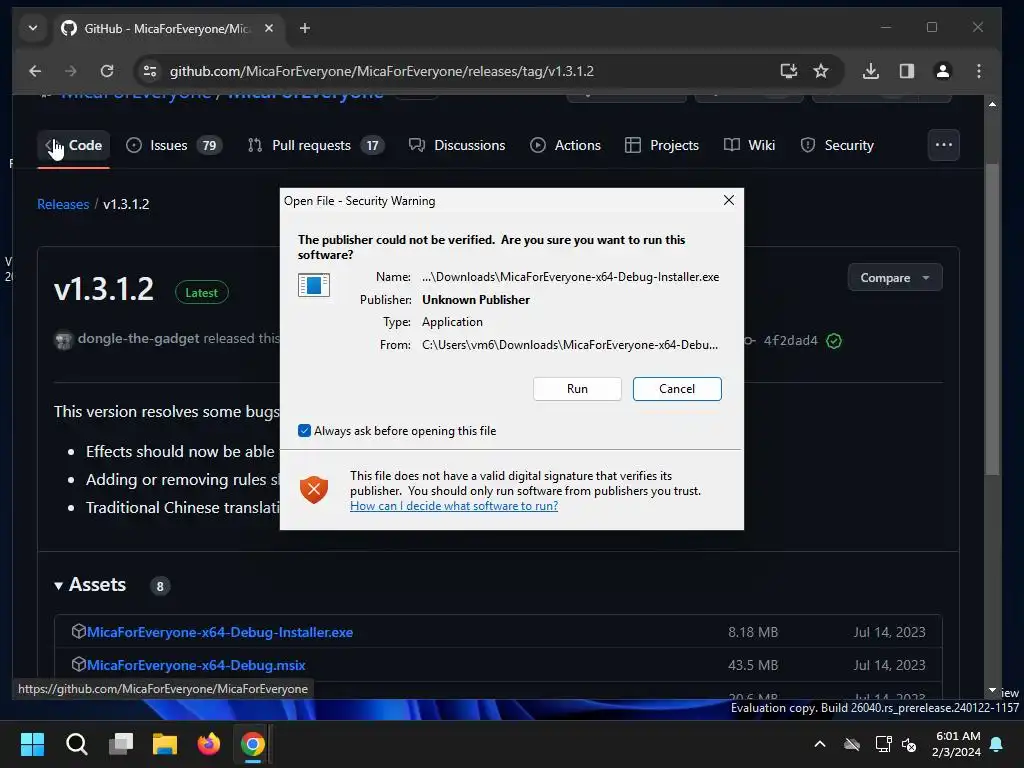The height and width of the screenshot is (768, 1024).
Task: Go to the Discussions tab
Action: coord(457,145)
